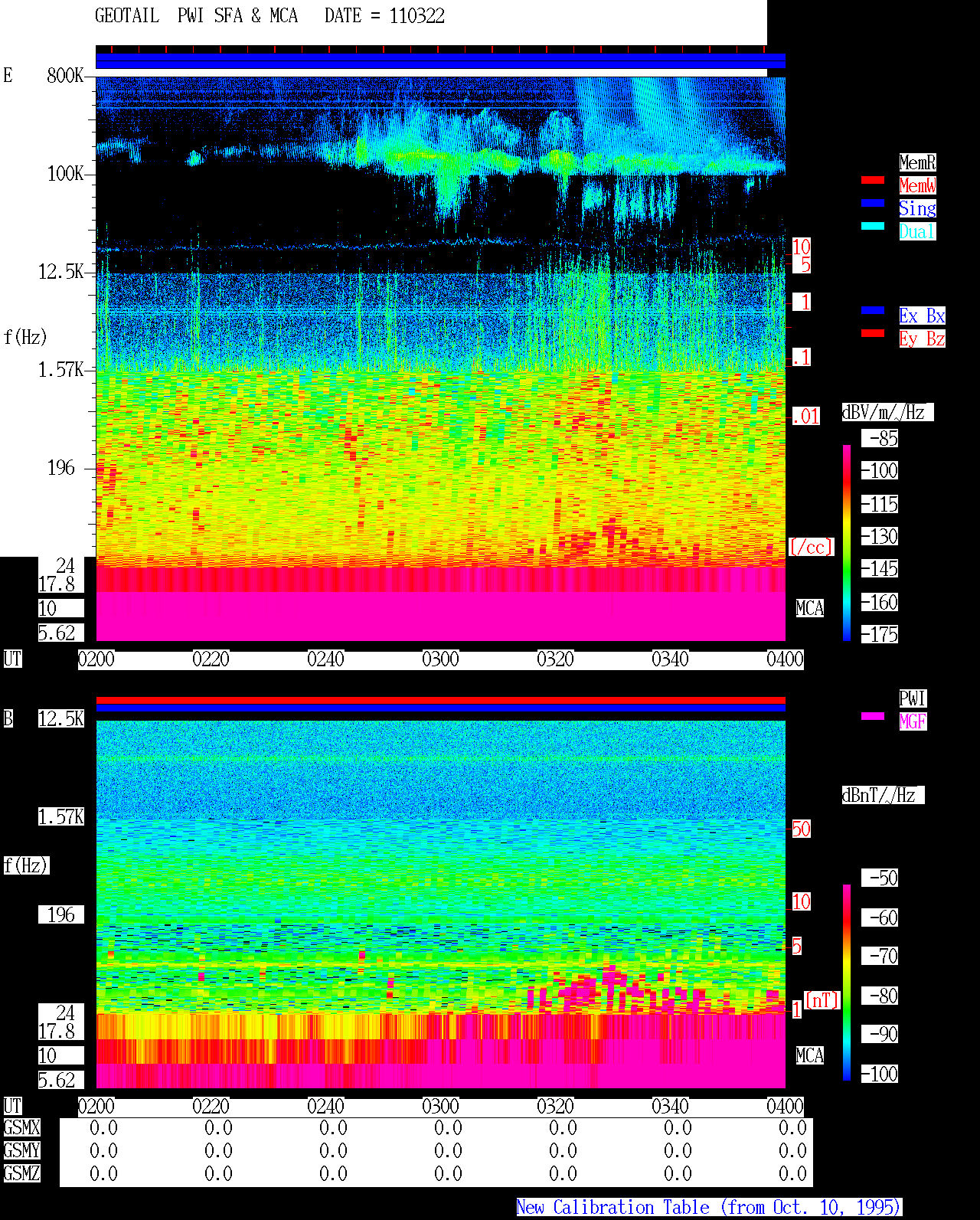Click the Ey Bz legend label

(922, 339)
